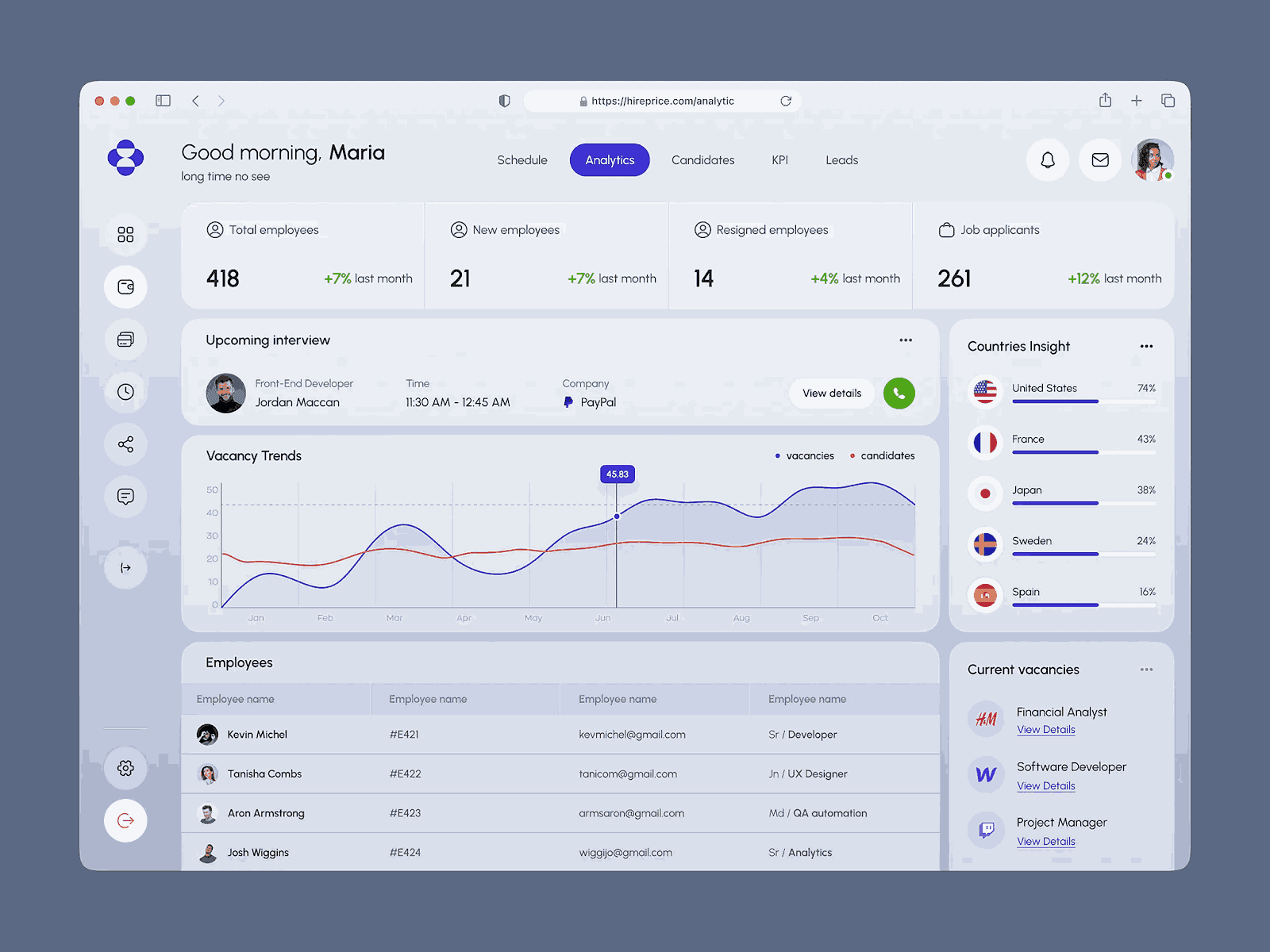The height and width of the screenshot is (952, 1270).
Task: Select Kevin Michel employee row
Action: [x=560, y=735]
